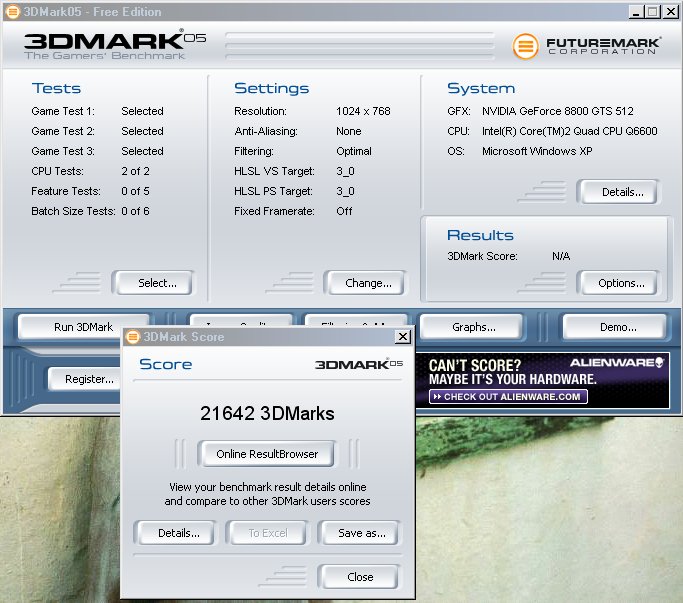
Task: Click the 3DMark05 title bar icon
Action: (x=13, y=12)
